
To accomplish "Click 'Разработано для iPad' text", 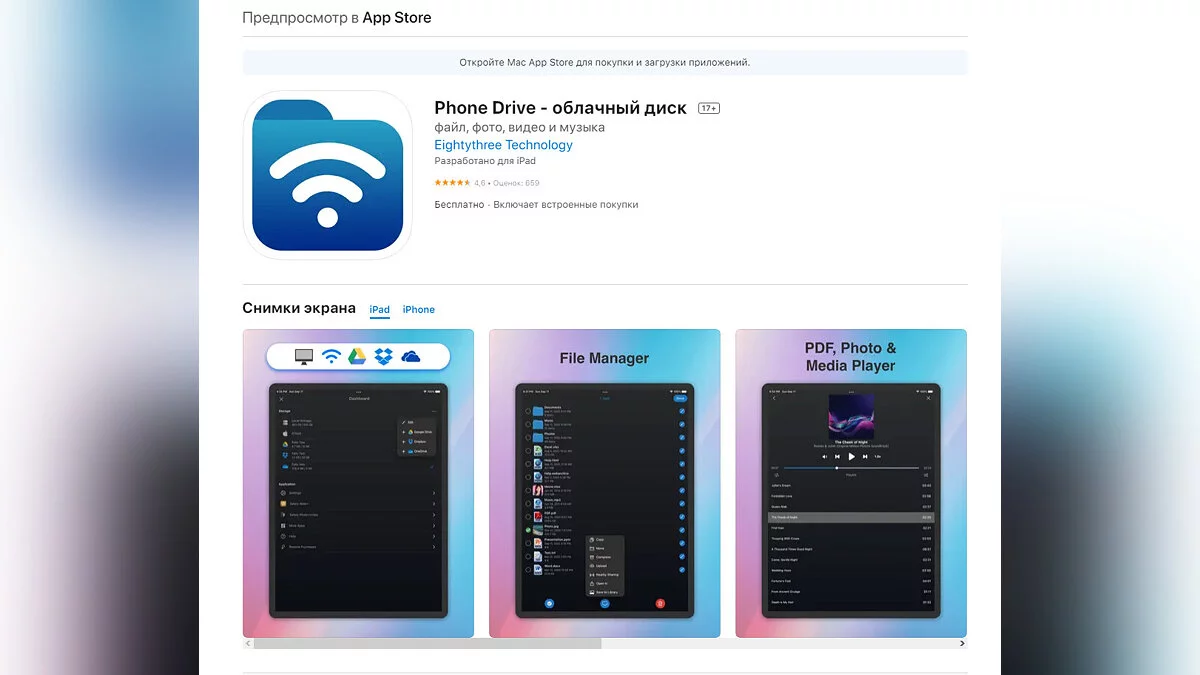I will tap(485, 161).
